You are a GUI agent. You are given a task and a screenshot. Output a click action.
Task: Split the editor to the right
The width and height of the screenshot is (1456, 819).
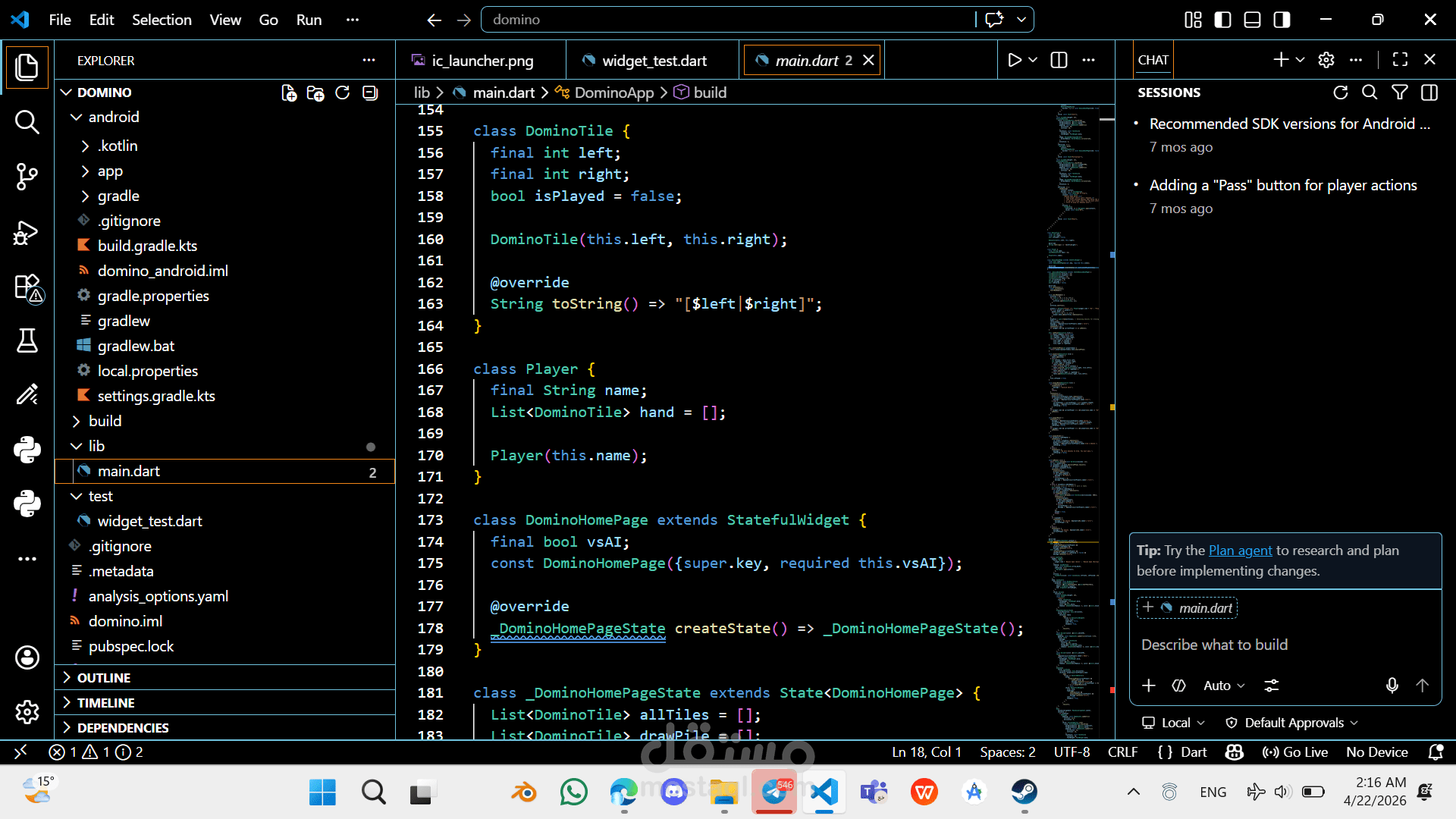(1059, 60)
